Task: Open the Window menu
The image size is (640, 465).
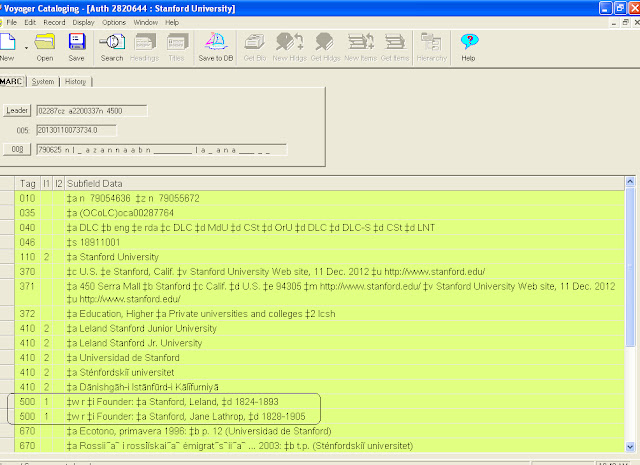Action: coord(146,22)
